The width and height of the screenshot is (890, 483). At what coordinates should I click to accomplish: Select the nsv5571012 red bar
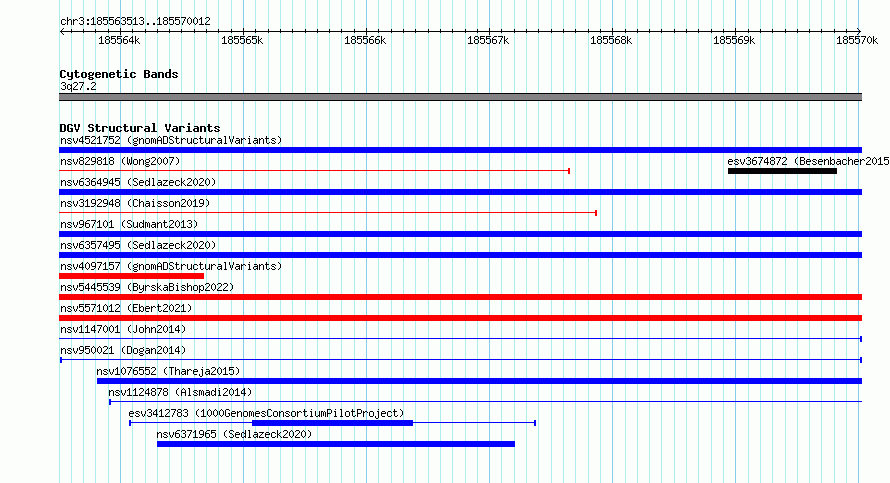coord(460,318)
